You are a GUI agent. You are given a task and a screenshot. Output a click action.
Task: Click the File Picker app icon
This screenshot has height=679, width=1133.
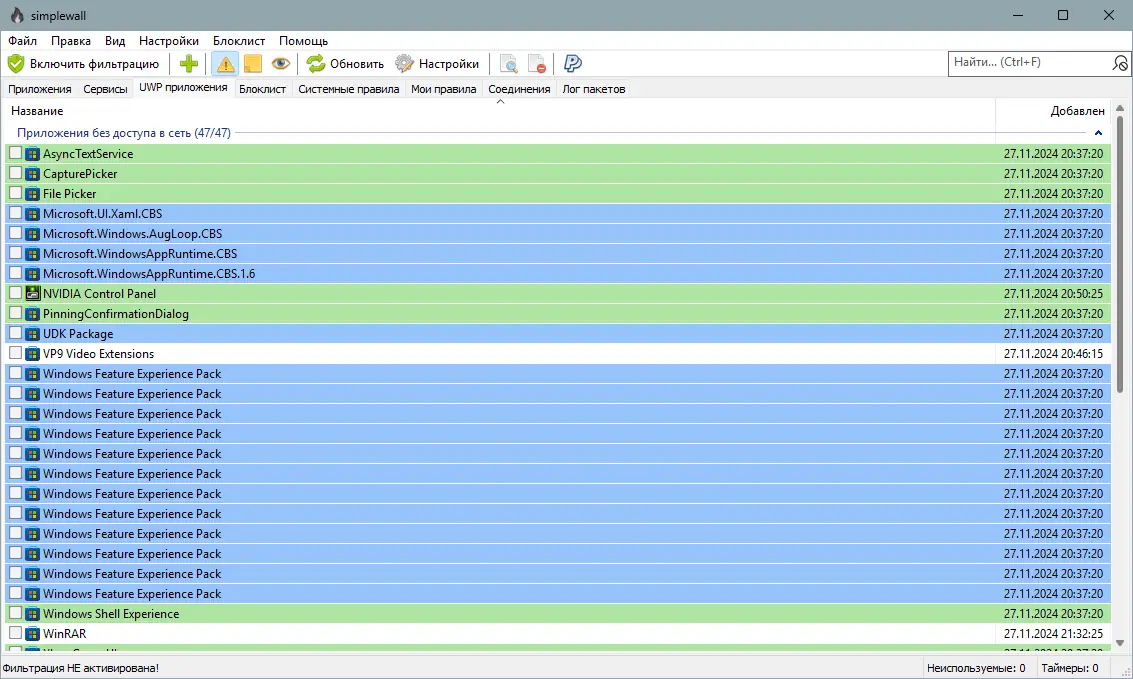tap(33, 194)
